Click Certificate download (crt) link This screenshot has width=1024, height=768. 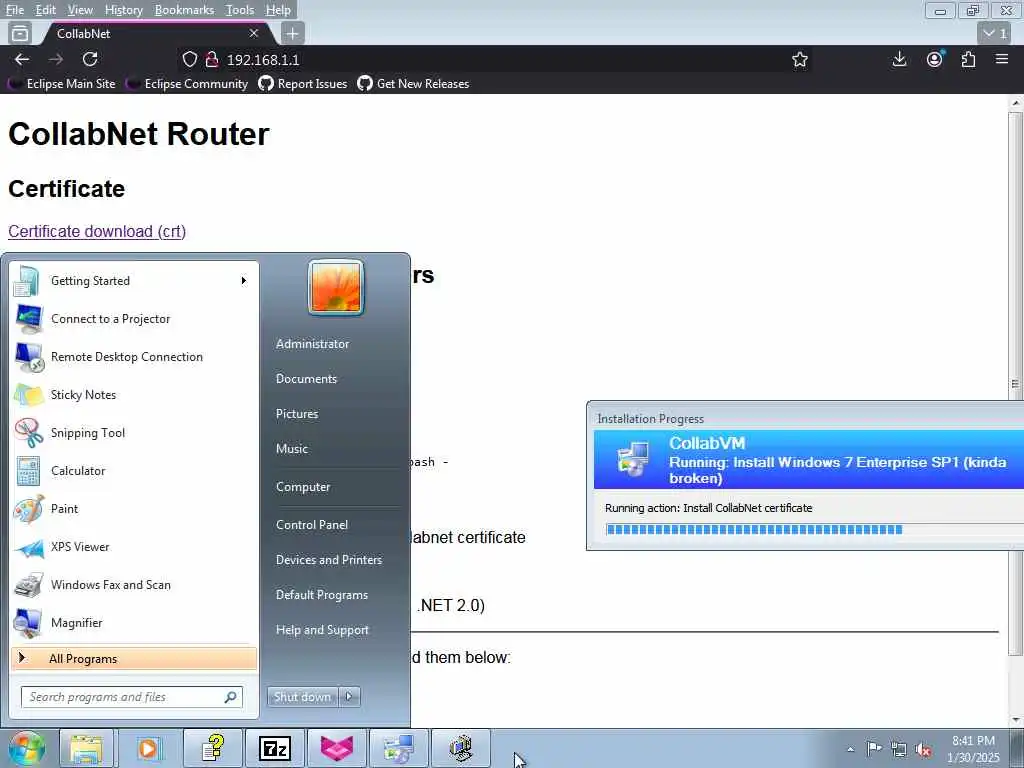[97, 231]
